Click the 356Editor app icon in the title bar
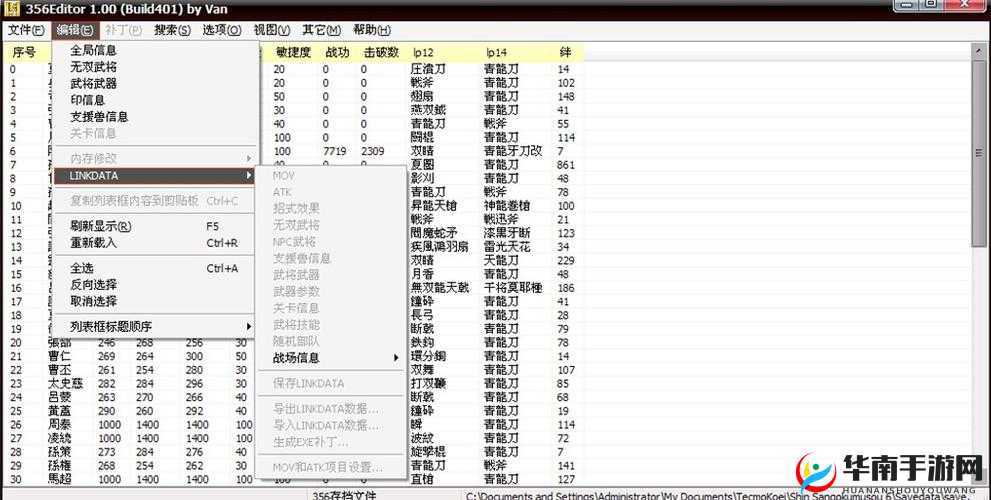Viewport: 991px width, 500px height. (x=12, y=9)
